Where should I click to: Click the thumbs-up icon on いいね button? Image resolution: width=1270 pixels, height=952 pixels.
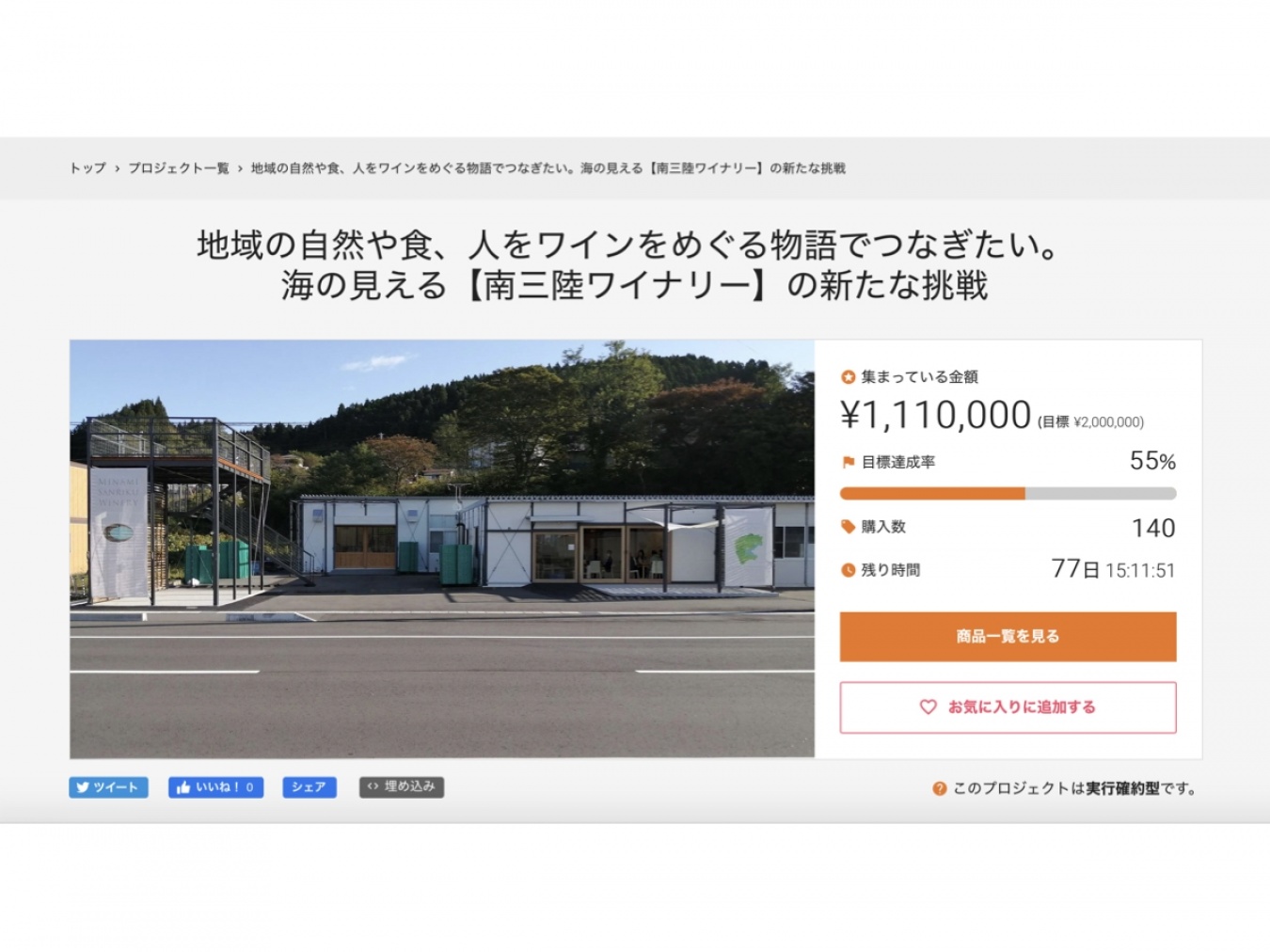click(x=183, y=787)
